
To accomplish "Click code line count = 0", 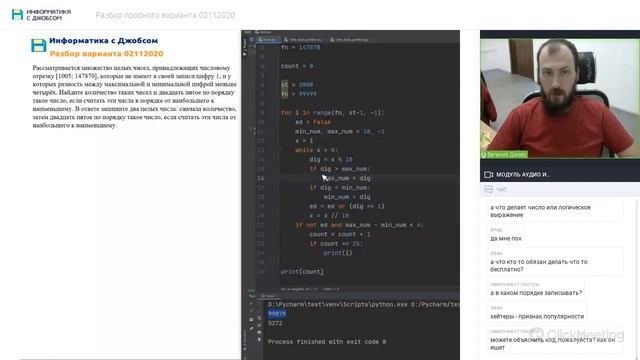I will coord(297,66).
